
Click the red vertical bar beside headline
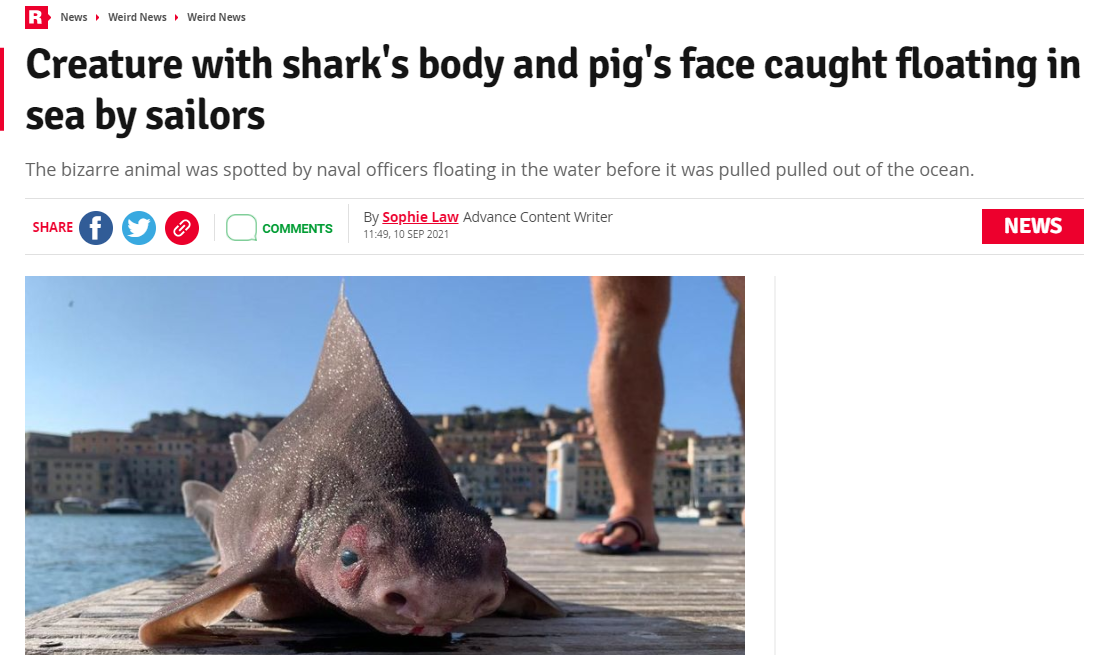(x=2, y=90)
